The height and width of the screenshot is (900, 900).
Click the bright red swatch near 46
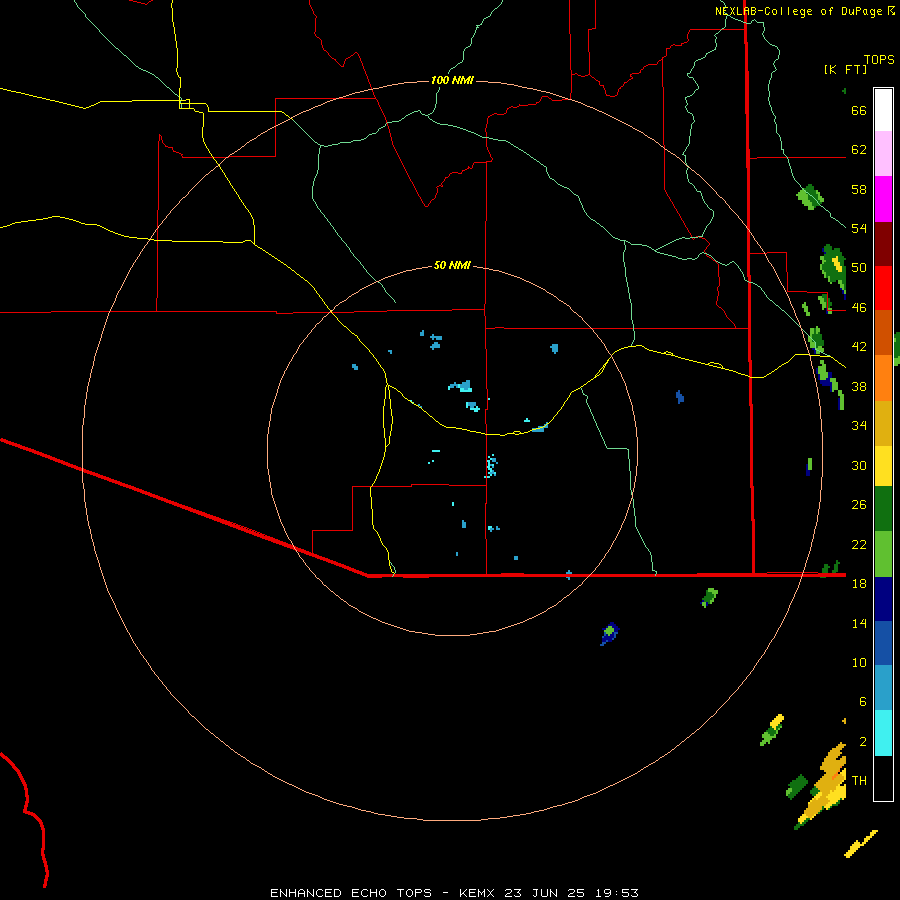tap(883, 288)
